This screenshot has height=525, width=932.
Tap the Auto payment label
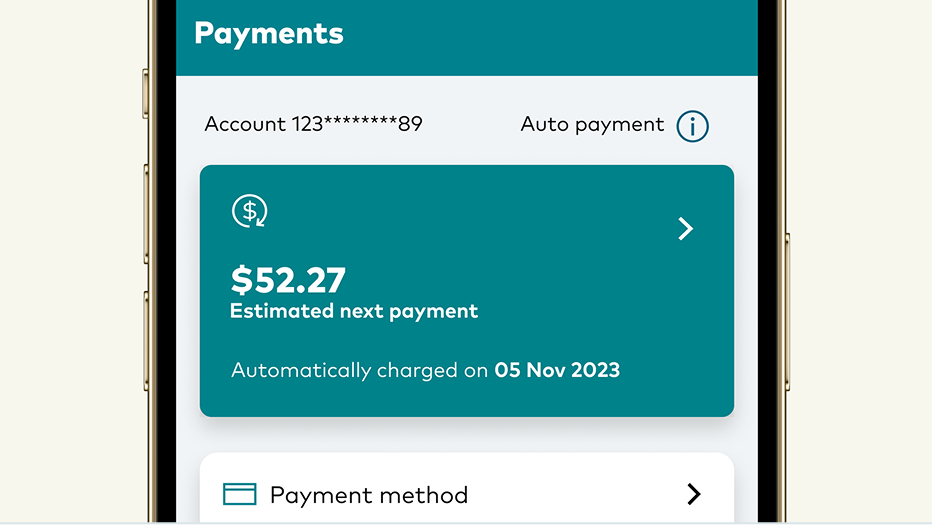pyautogui.click(x=592, y=125)
